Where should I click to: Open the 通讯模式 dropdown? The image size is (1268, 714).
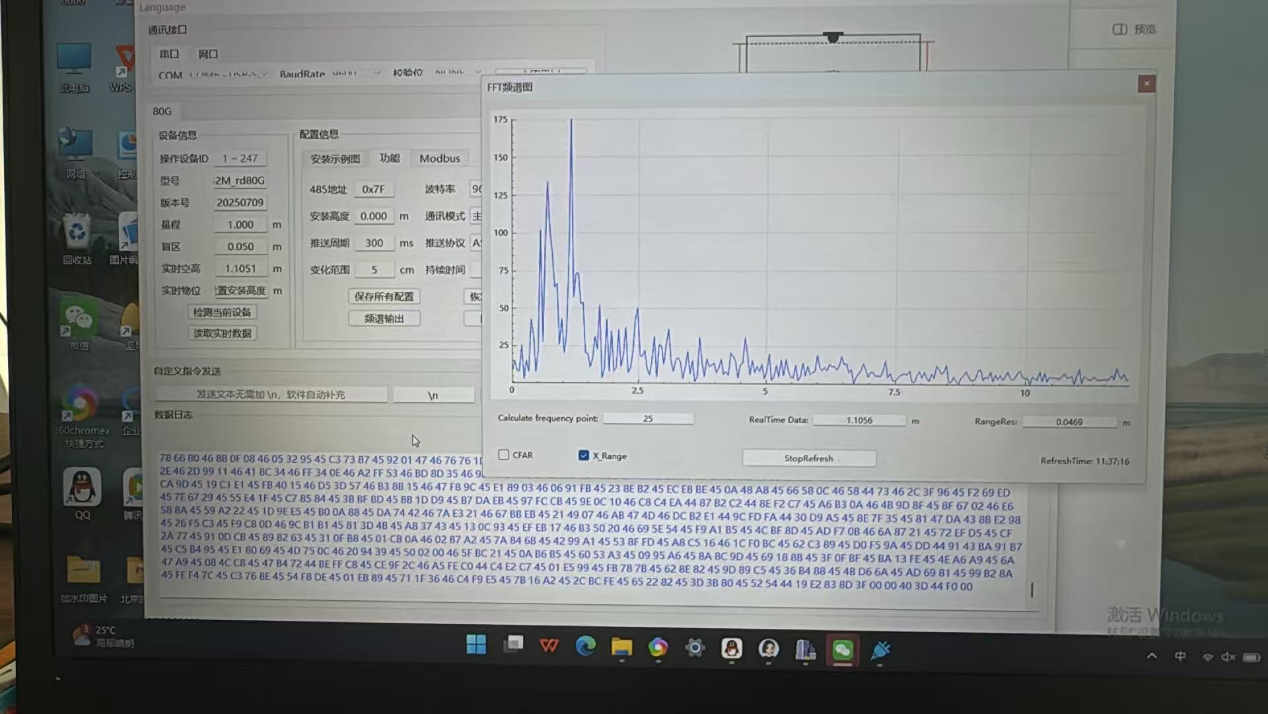(476, 216)
